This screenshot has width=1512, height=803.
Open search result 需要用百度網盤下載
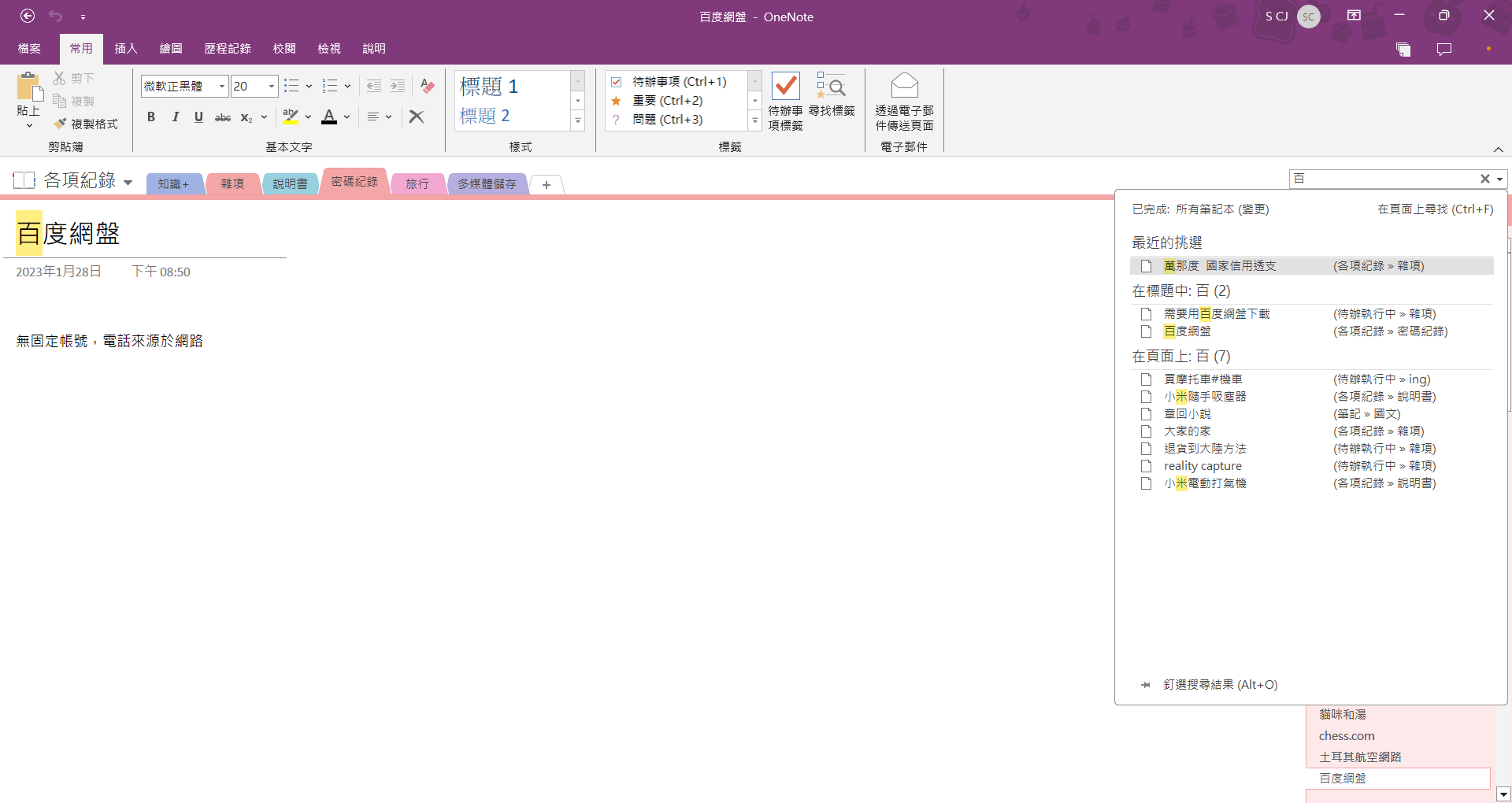pyautogui.click(x=1311, y=314)
